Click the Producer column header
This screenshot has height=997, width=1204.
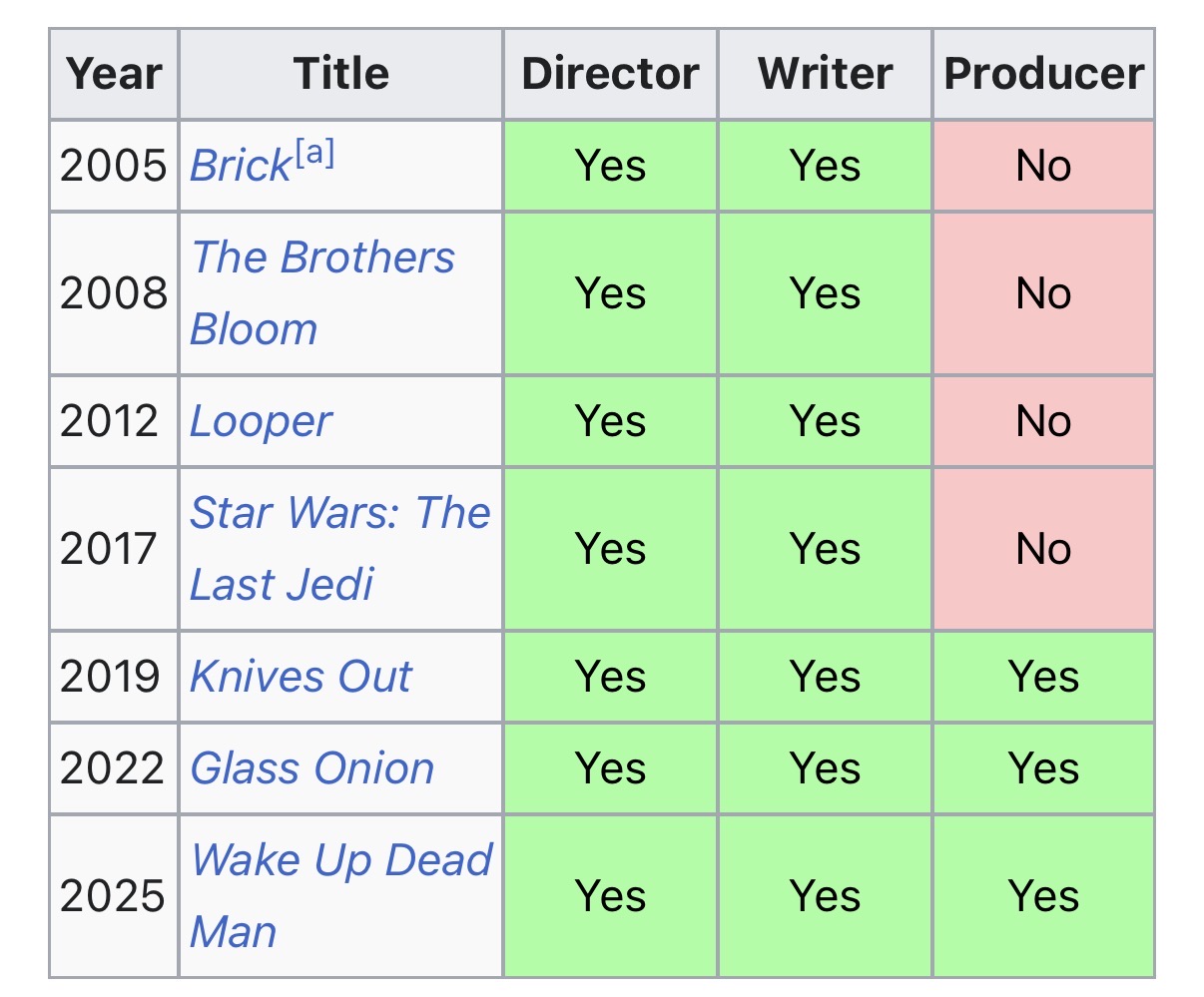coord(1043,74)
